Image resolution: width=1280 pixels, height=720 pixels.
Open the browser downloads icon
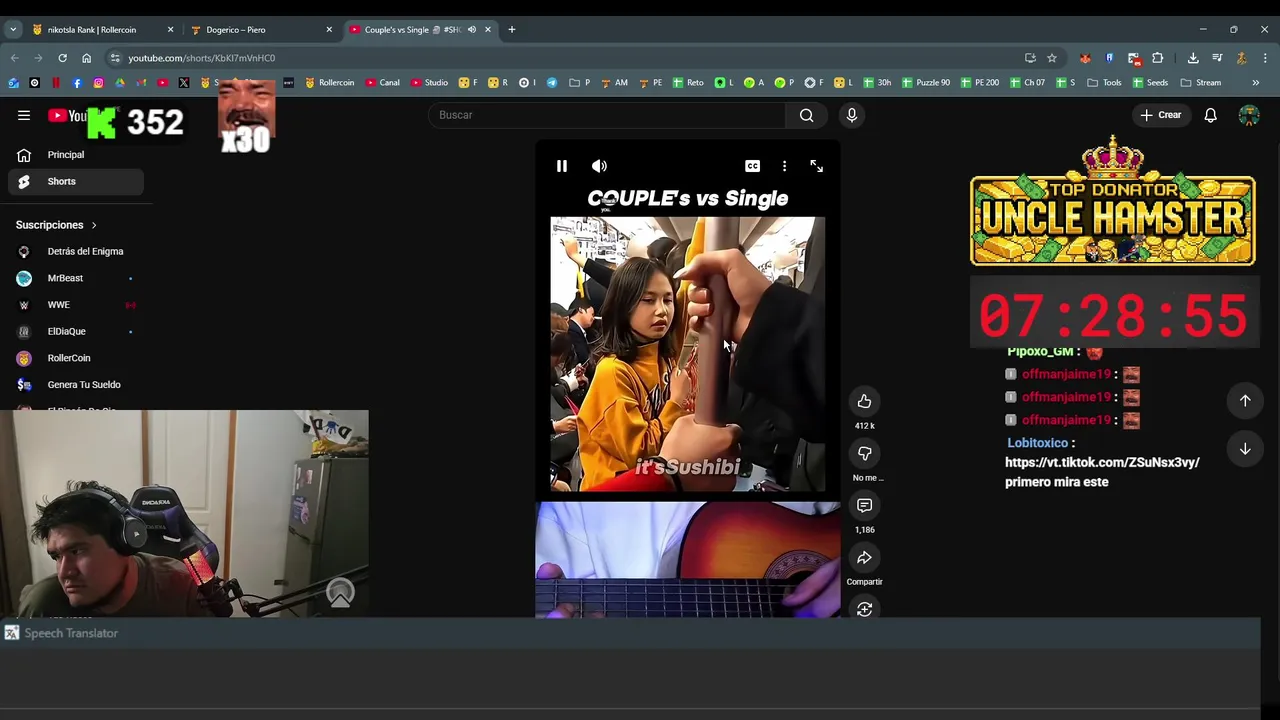(x=1193, y=58)
